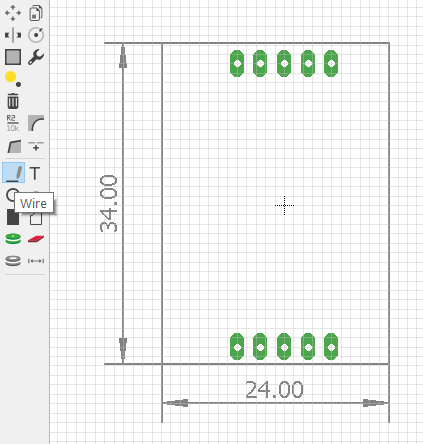
Task: Click the leftmost pad in bottom row
Action: coord(237,347)
